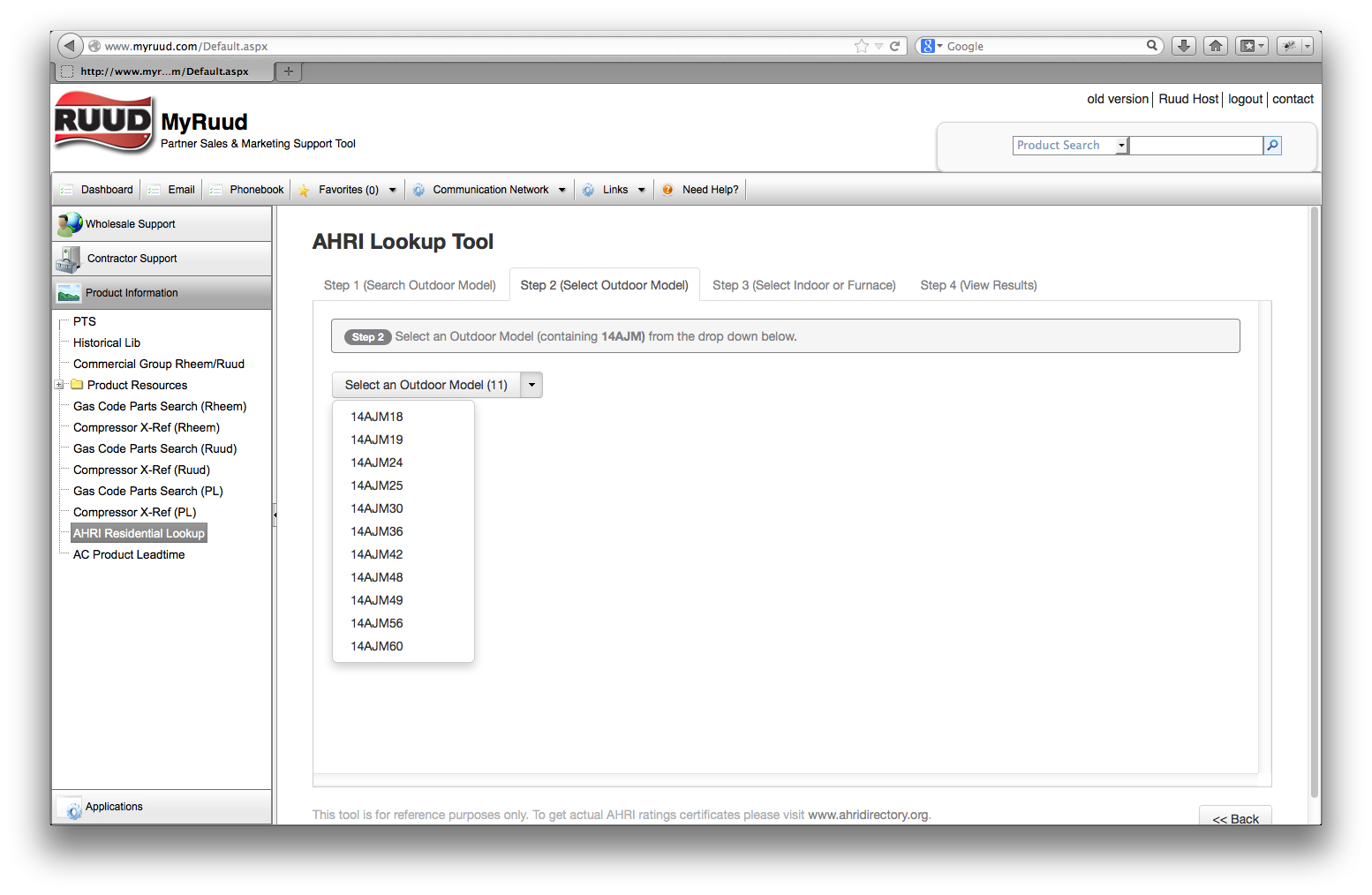Click the Favorites star icon
This screenshot has height=895, width=1372.
tap(304, 189)
